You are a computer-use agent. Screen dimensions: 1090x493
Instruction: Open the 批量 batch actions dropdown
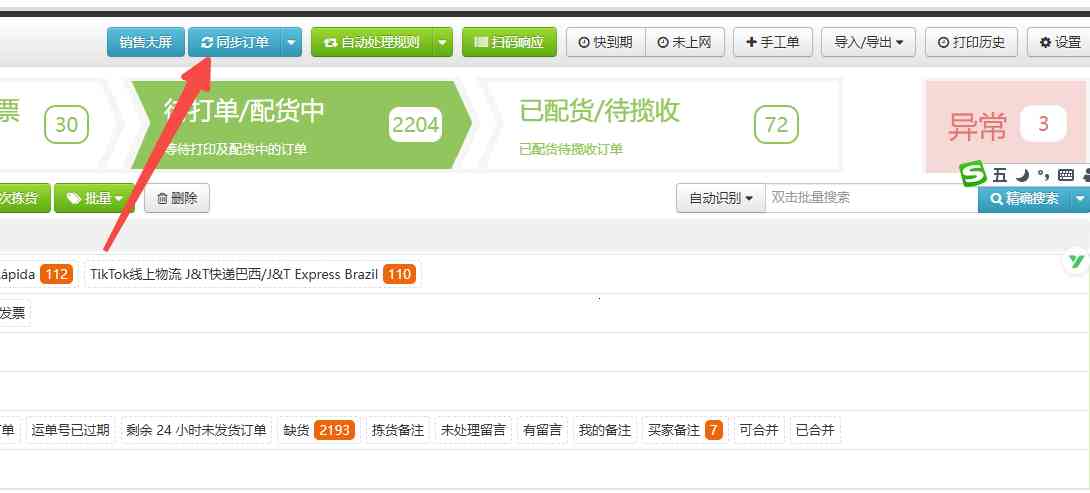pyautogui.click(x=95, y=198)
